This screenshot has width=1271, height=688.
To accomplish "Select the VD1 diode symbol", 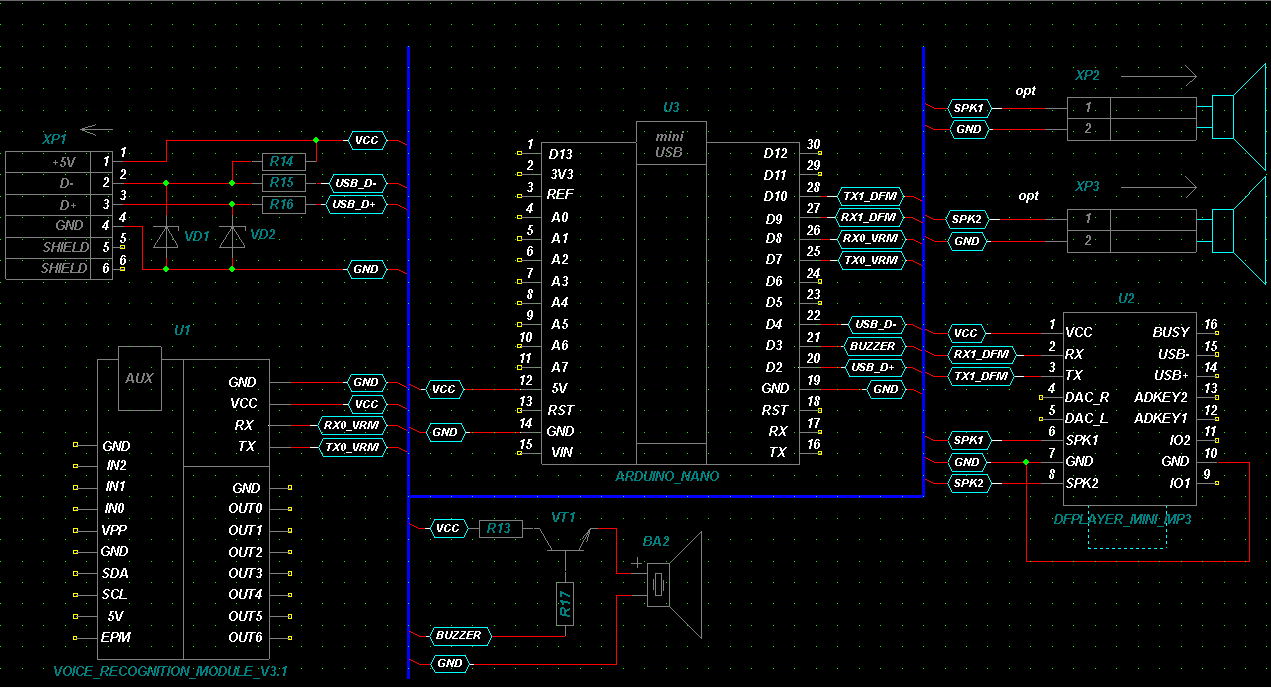I will pyautogui.click(x=166, y=237).
